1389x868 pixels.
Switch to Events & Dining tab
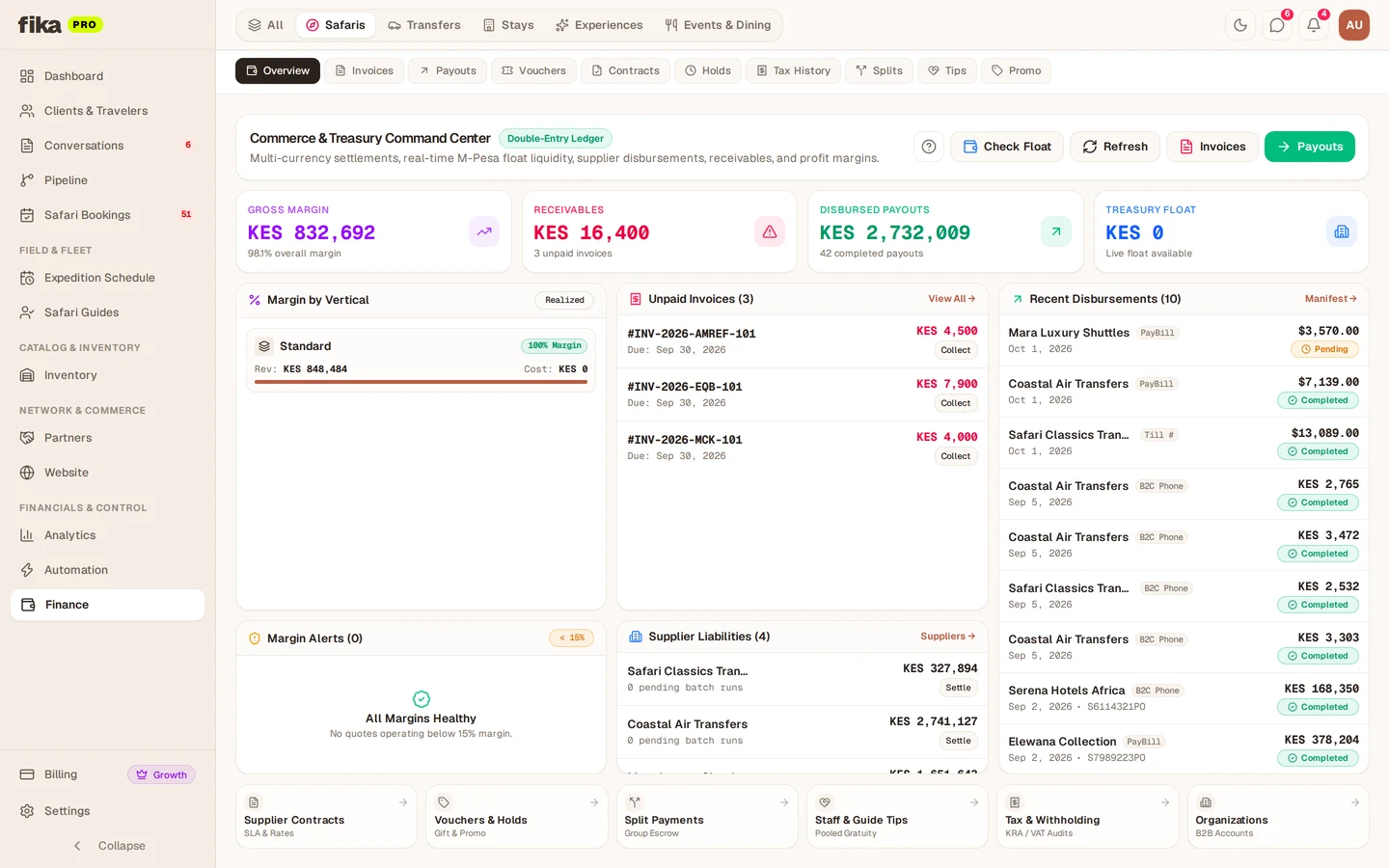[x=718, y=25]
